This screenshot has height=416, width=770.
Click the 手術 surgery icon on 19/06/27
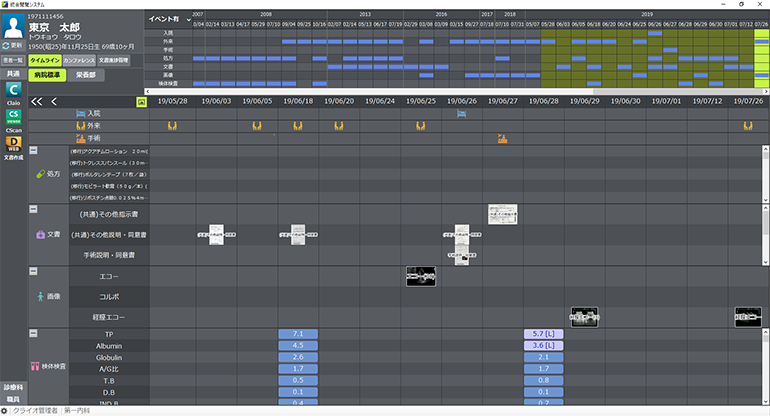[502, 138]
